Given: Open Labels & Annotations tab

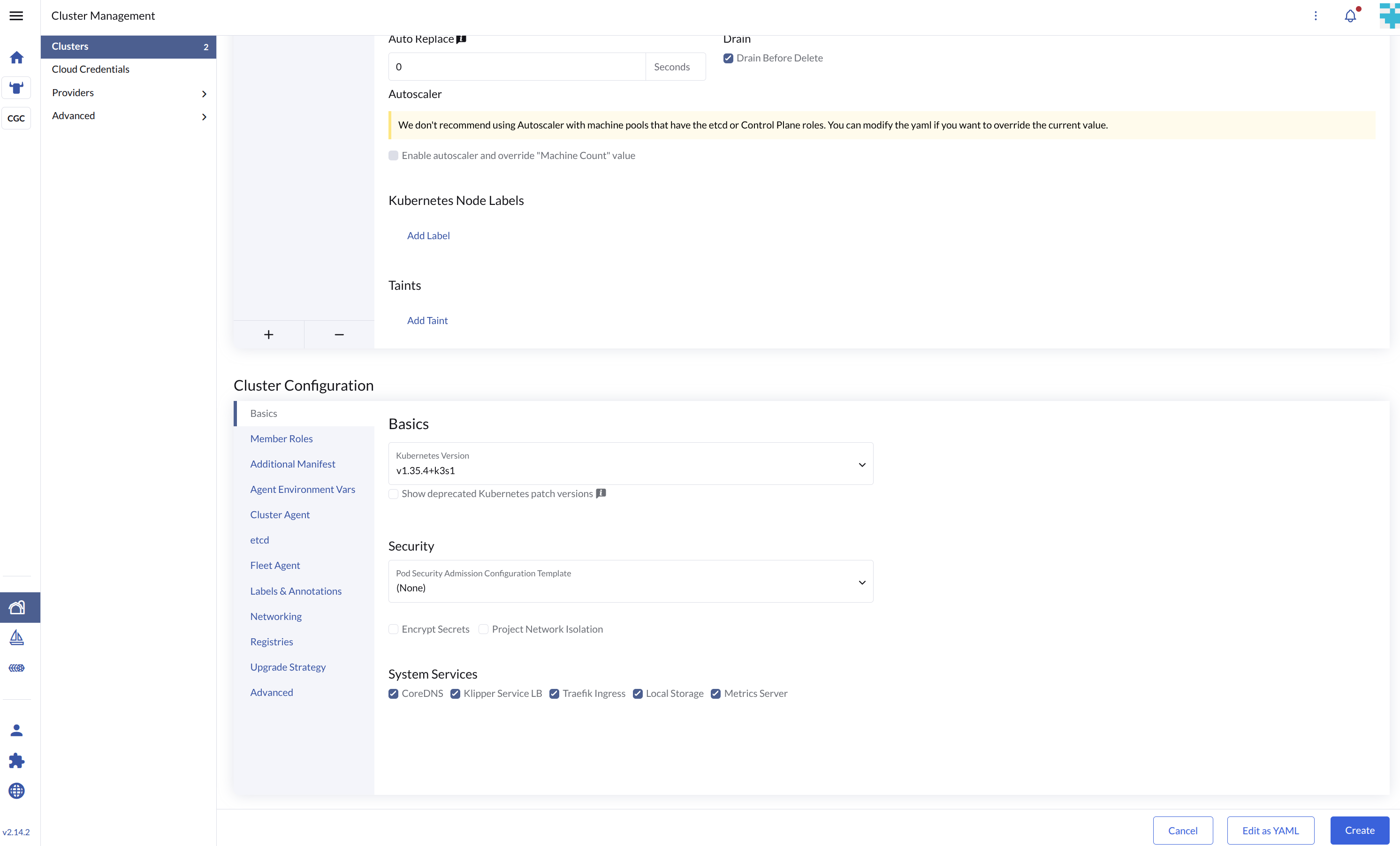Looking at the screenshot, I should pyautogui.click(x=296, y=591).
